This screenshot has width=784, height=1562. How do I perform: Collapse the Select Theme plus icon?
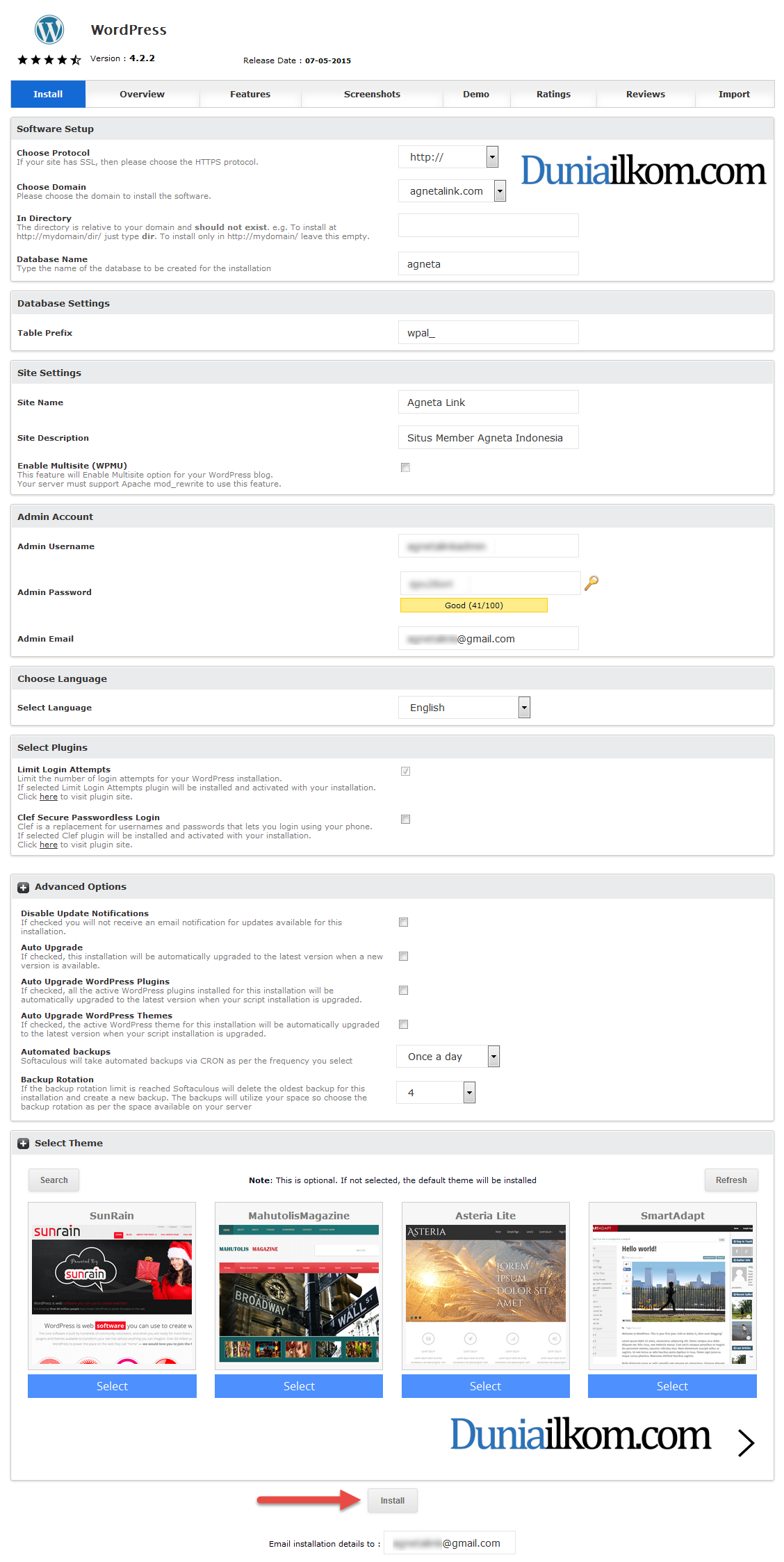pos(24,1144)
